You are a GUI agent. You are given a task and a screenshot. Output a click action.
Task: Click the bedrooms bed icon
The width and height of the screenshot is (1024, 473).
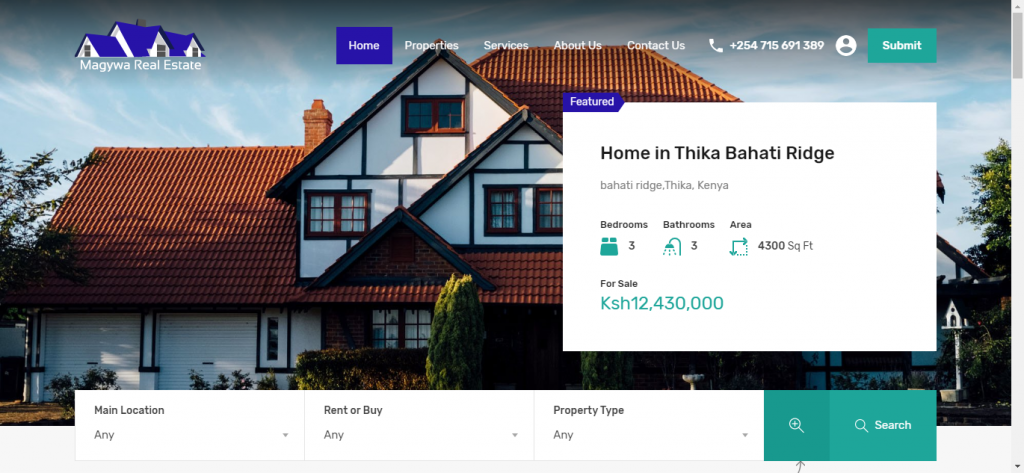[x=609, y=246]
